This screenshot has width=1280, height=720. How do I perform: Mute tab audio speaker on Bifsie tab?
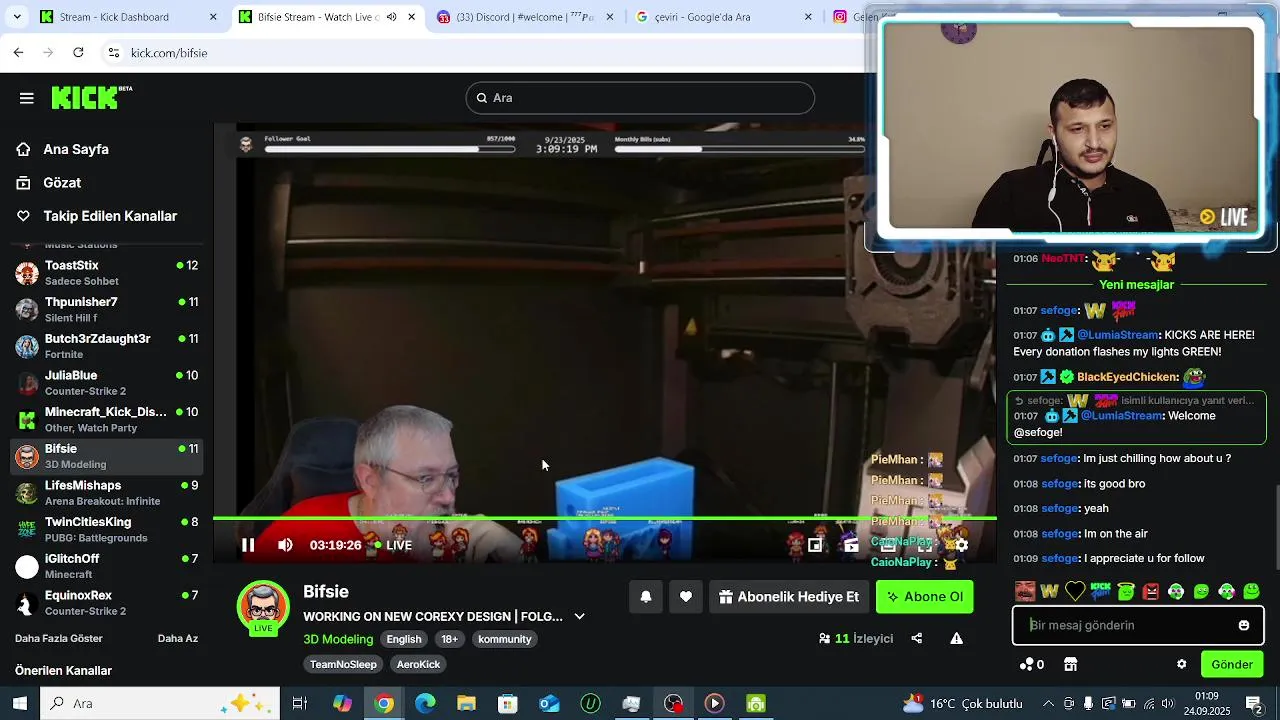click(391, 17)
